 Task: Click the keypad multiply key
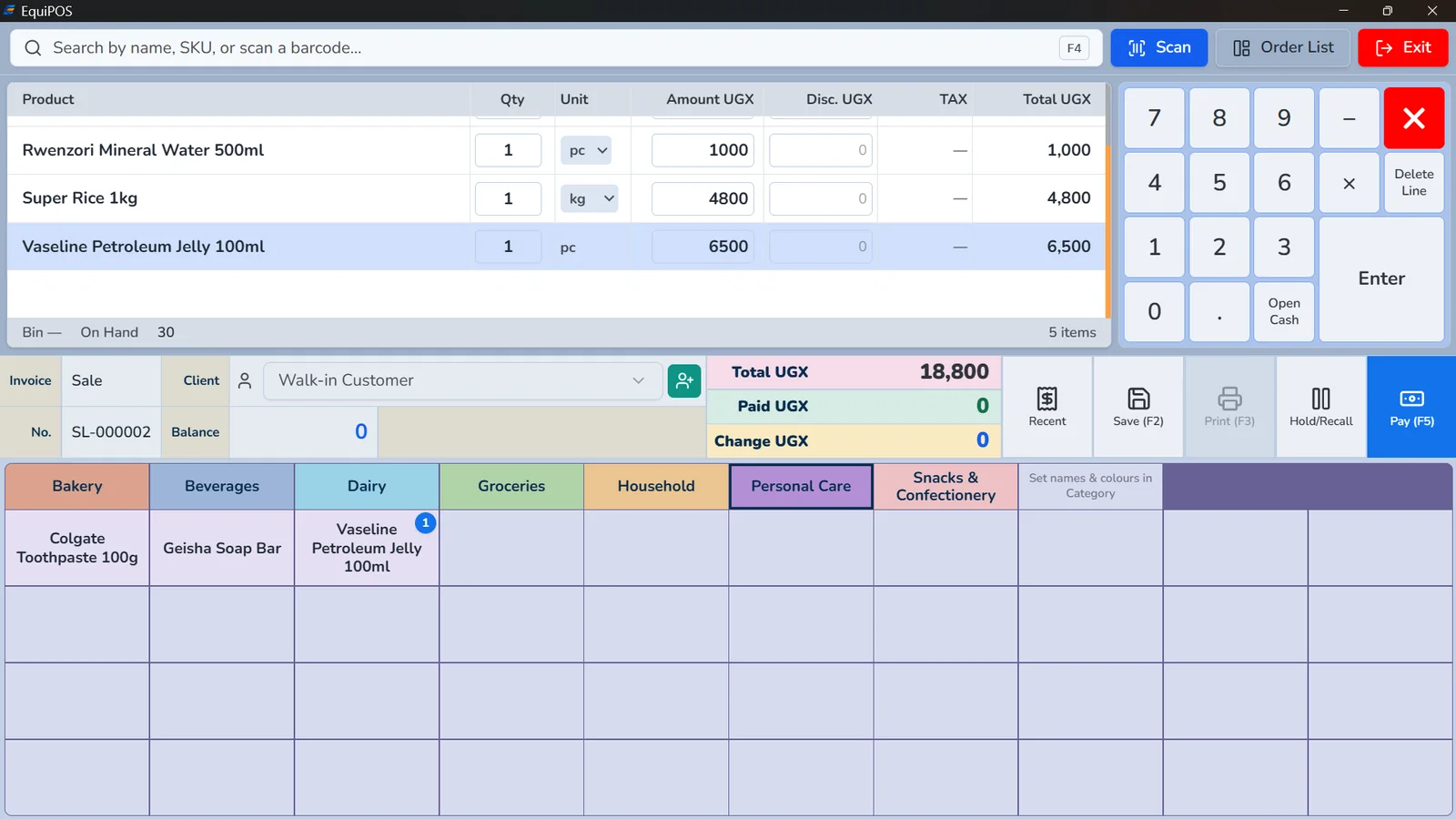coord(1350,183)
